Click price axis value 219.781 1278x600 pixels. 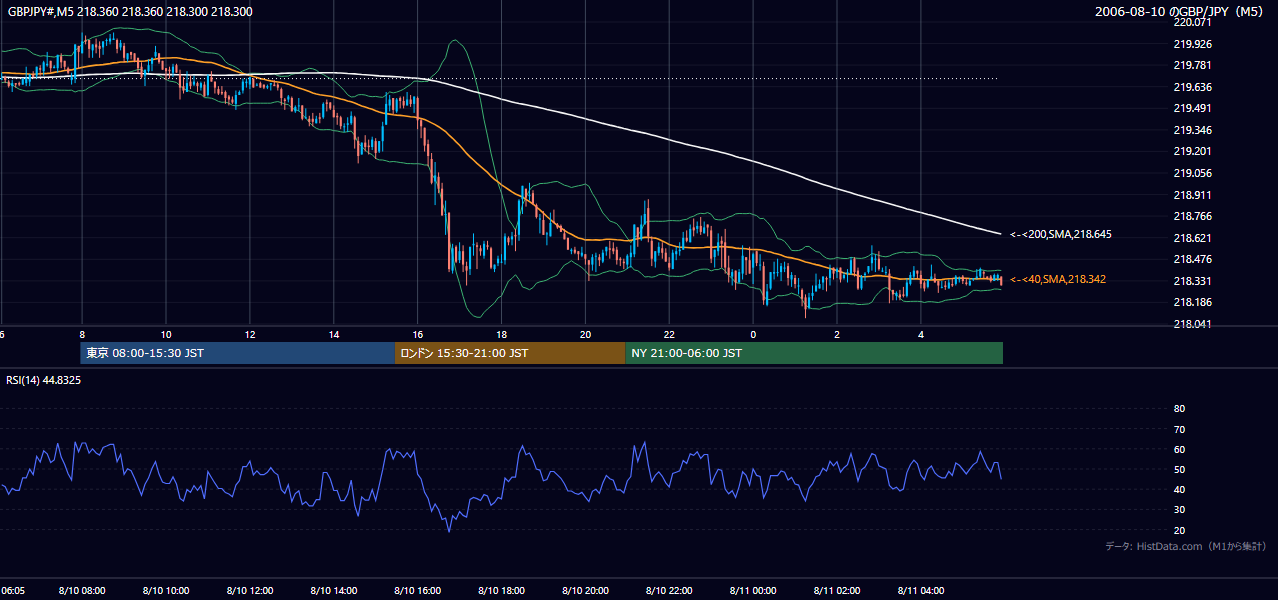coord(1193,65)
